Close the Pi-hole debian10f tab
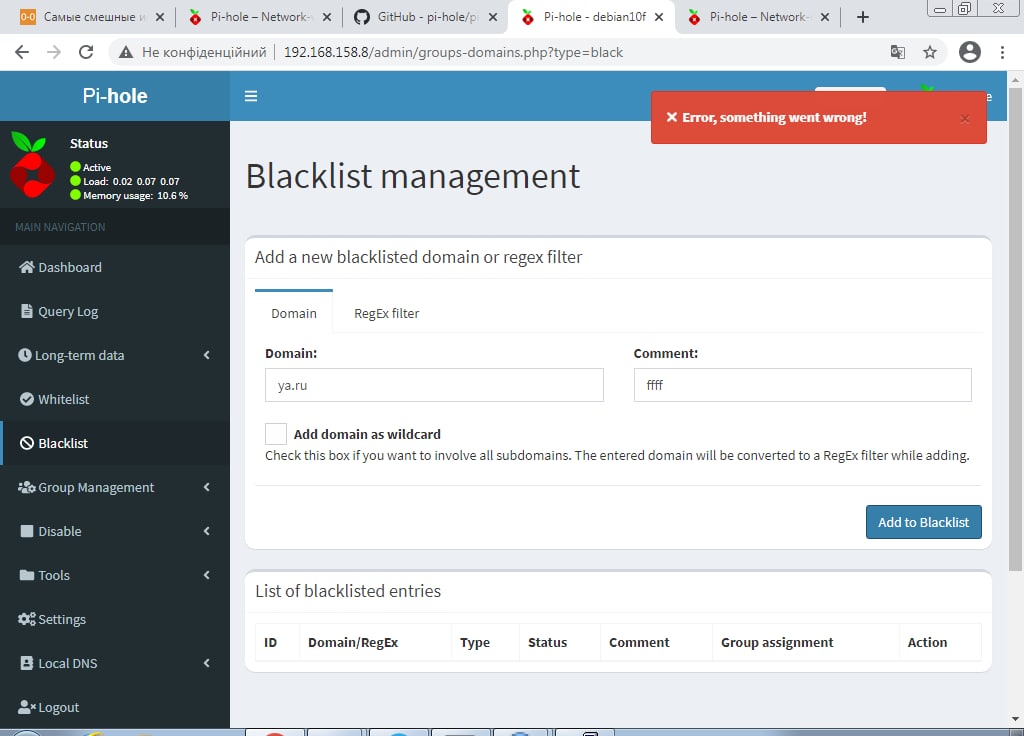This screenshot has width=1024, height=736. [660, 17]
